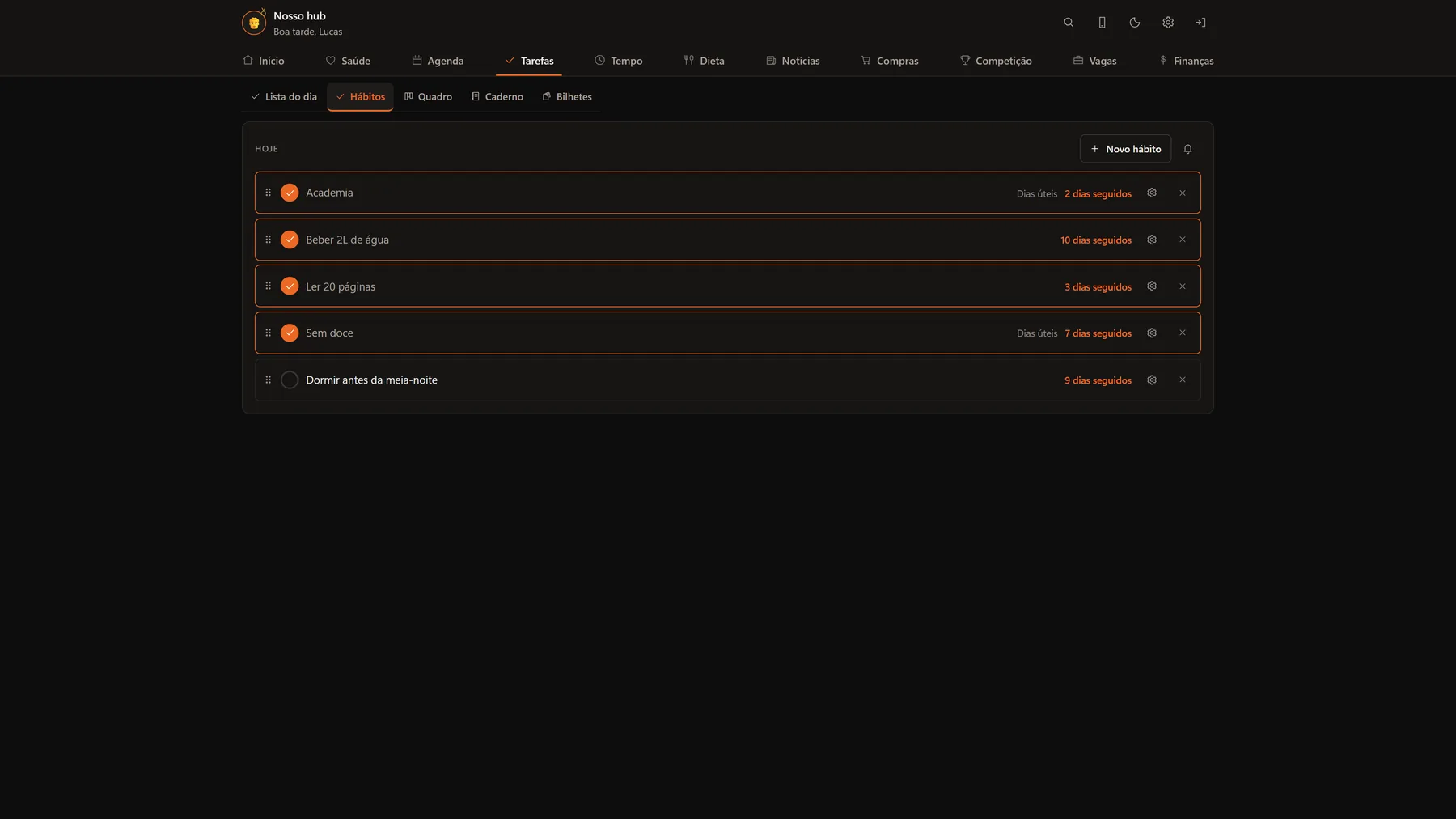Click the logout arrow icon
The width and height of the screenshot is (1456, 819).
click(1201, 23)
